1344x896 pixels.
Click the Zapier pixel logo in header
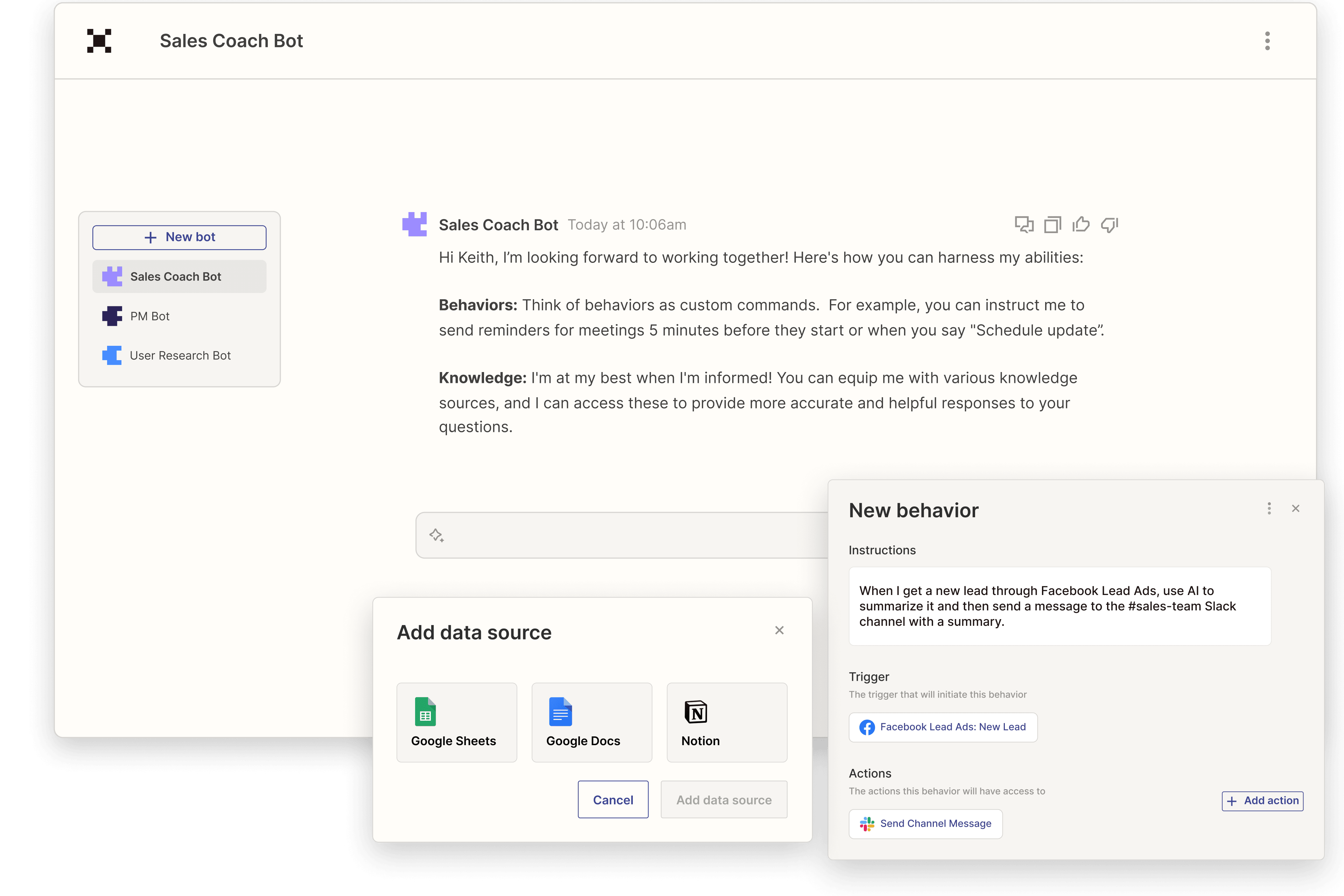pyautogui.click(x=99, y=41)
